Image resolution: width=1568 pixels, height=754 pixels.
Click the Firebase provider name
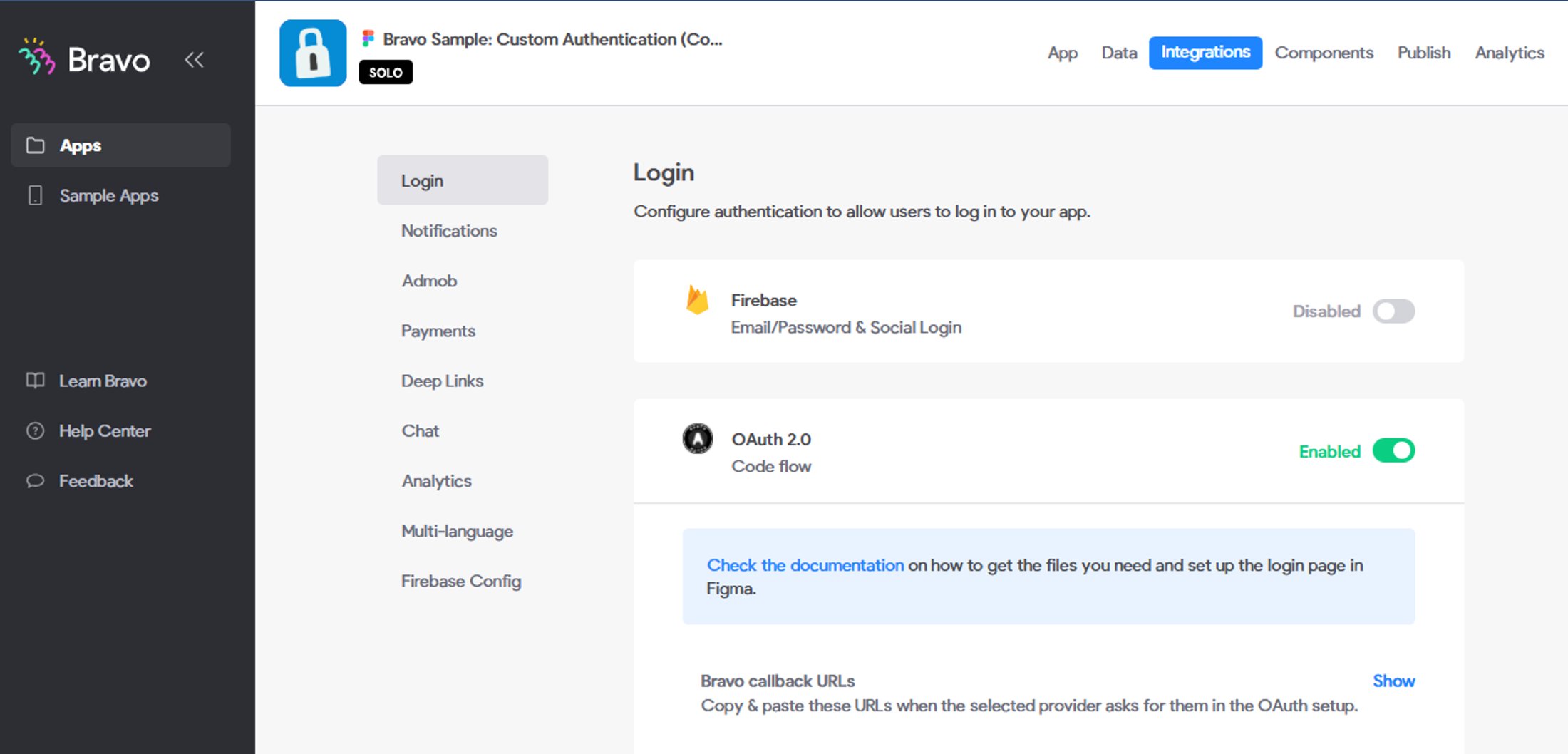[x=764, y=300]
